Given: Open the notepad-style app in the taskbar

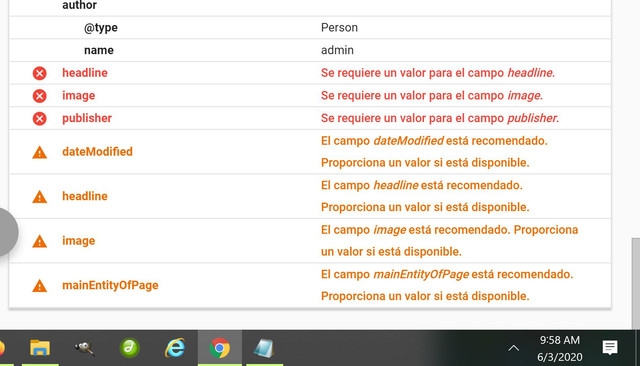Looking at the screenshot, I should [264, 348].
